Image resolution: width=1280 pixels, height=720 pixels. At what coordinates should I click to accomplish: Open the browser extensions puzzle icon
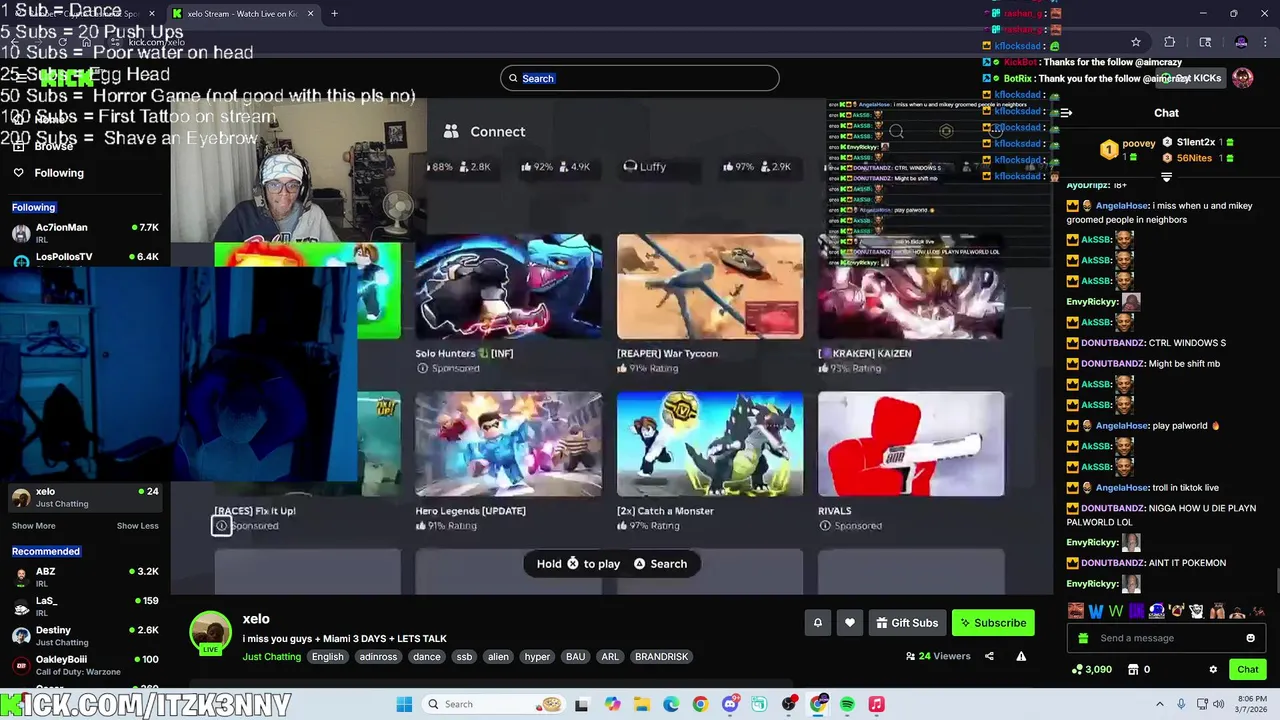tap(1169, 42)
